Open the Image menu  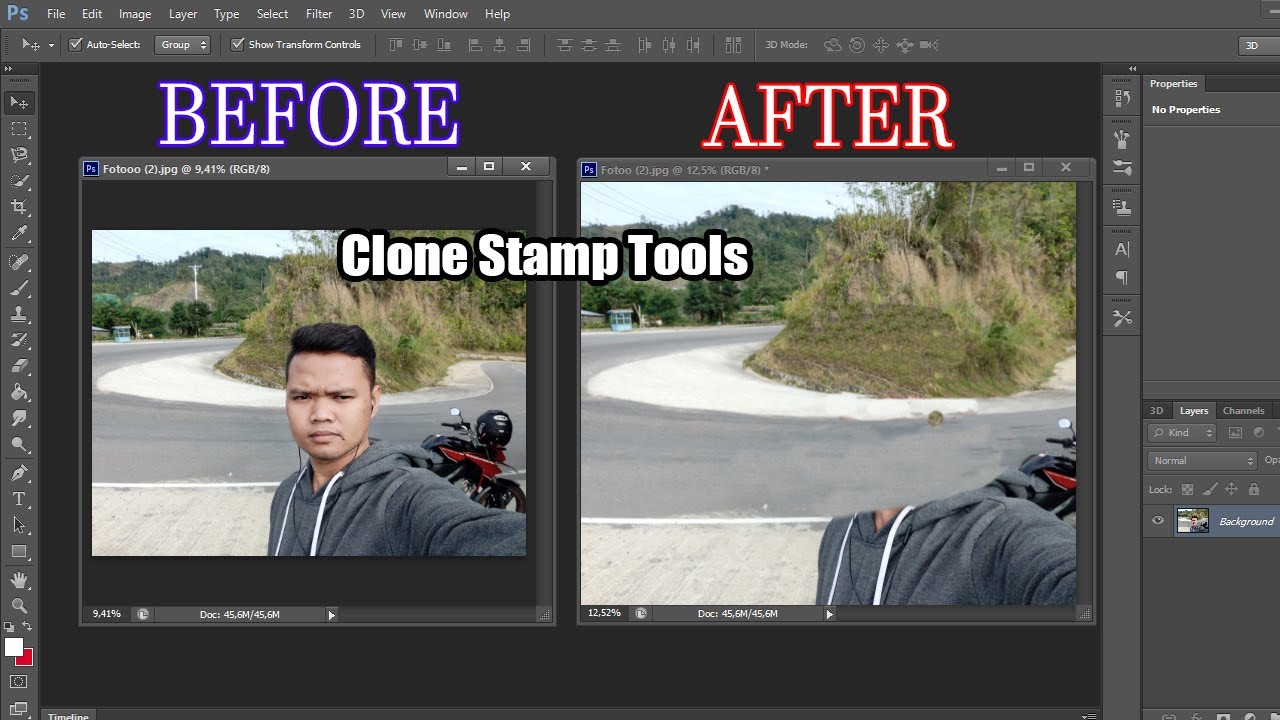click(135, 14)
